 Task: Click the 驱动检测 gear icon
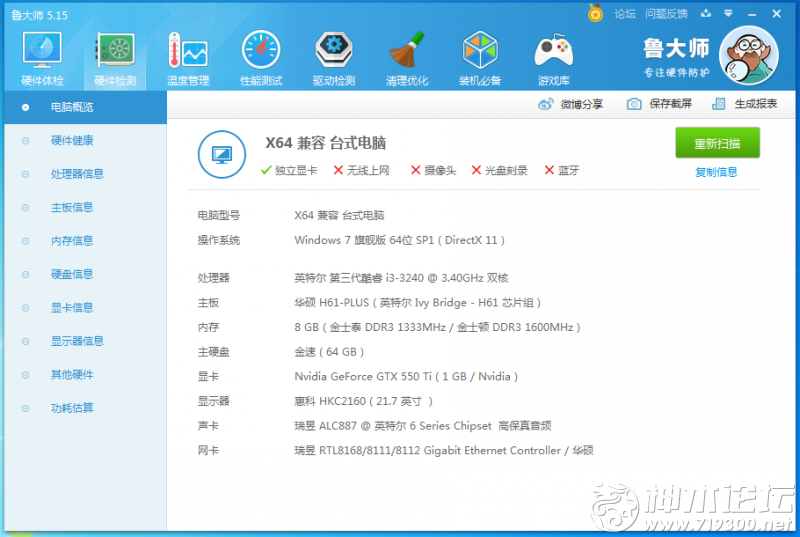click(334, 56)
